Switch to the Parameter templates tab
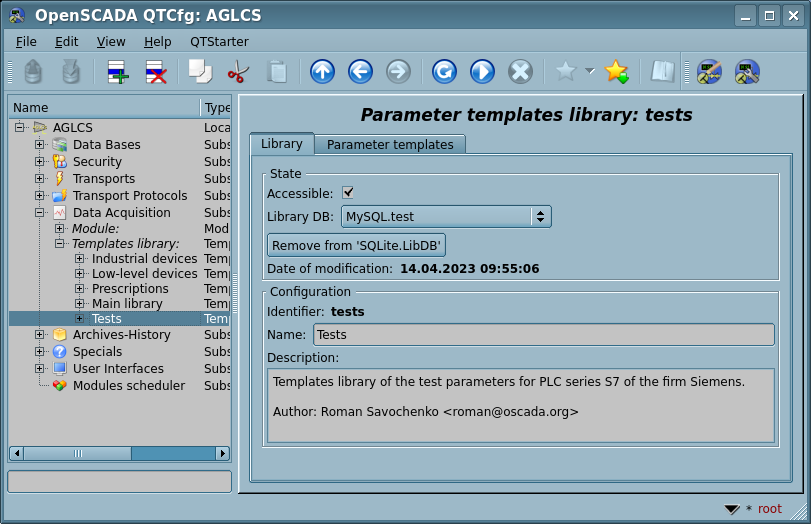Screen dimensions: 811x524 390,145
